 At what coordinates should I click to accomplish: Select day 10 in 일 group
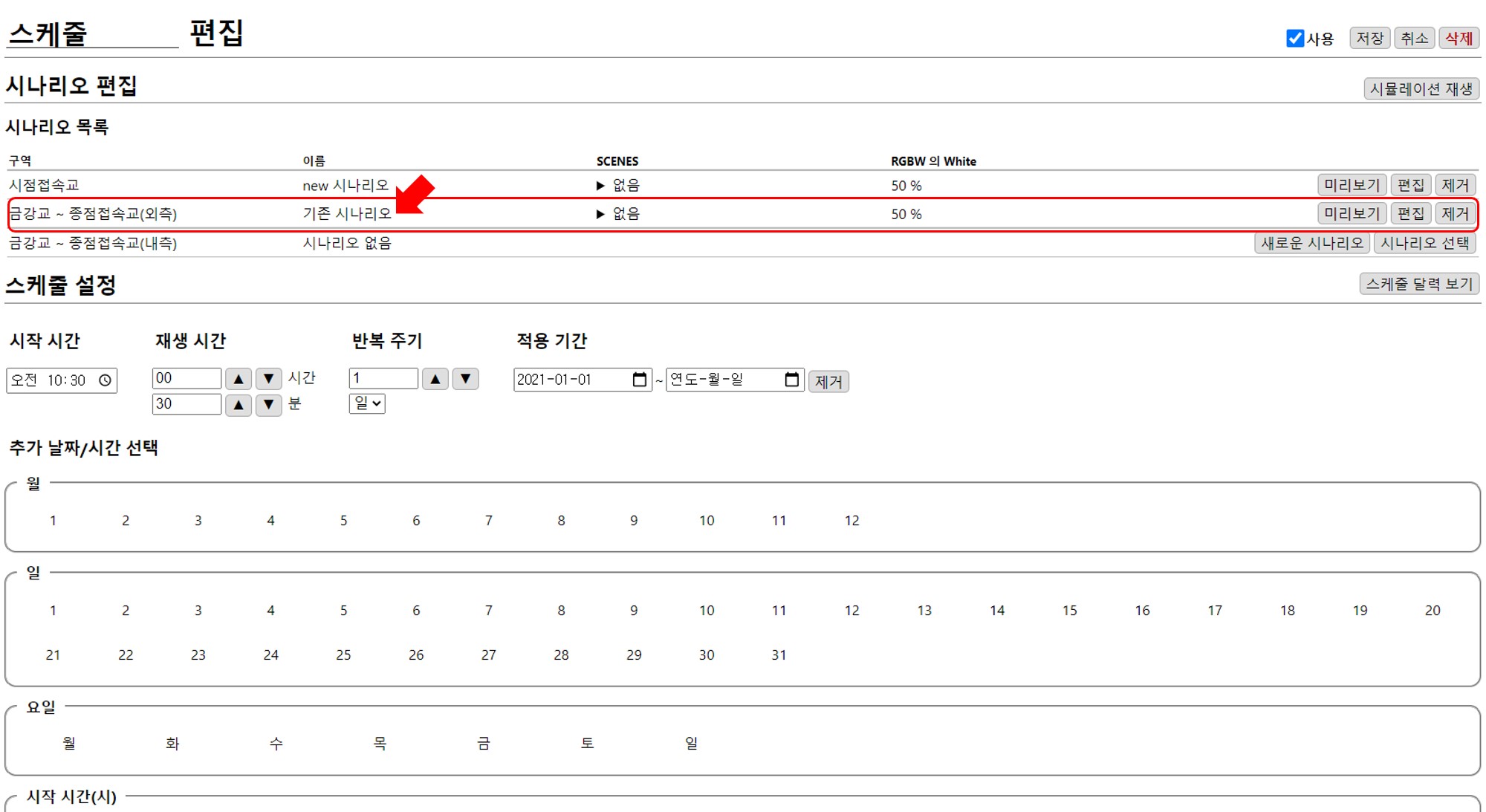(707, 611)
